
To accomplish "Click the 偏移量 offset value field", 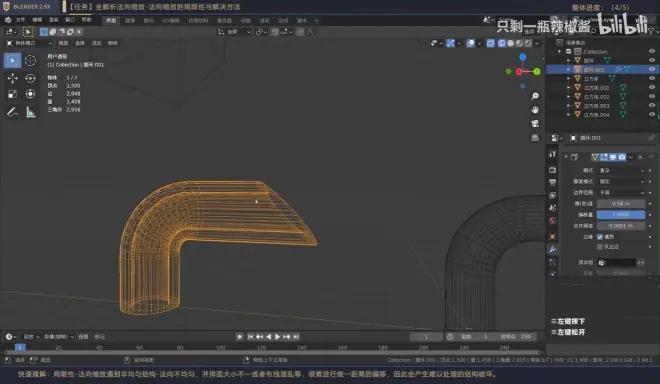I will pyautogui.click(x=621, y=215).
